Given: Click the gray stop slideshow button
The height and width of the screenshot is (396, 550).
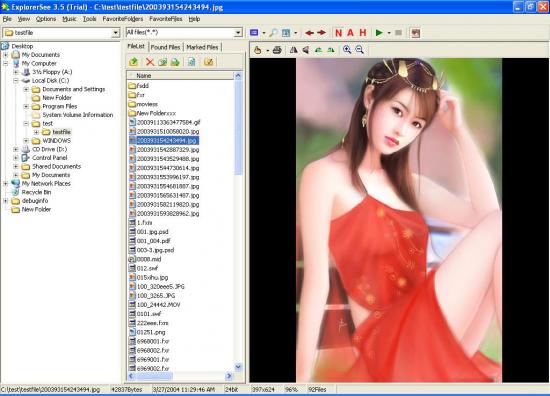Looking at the screenshot, I should click(x=398, y=33).
